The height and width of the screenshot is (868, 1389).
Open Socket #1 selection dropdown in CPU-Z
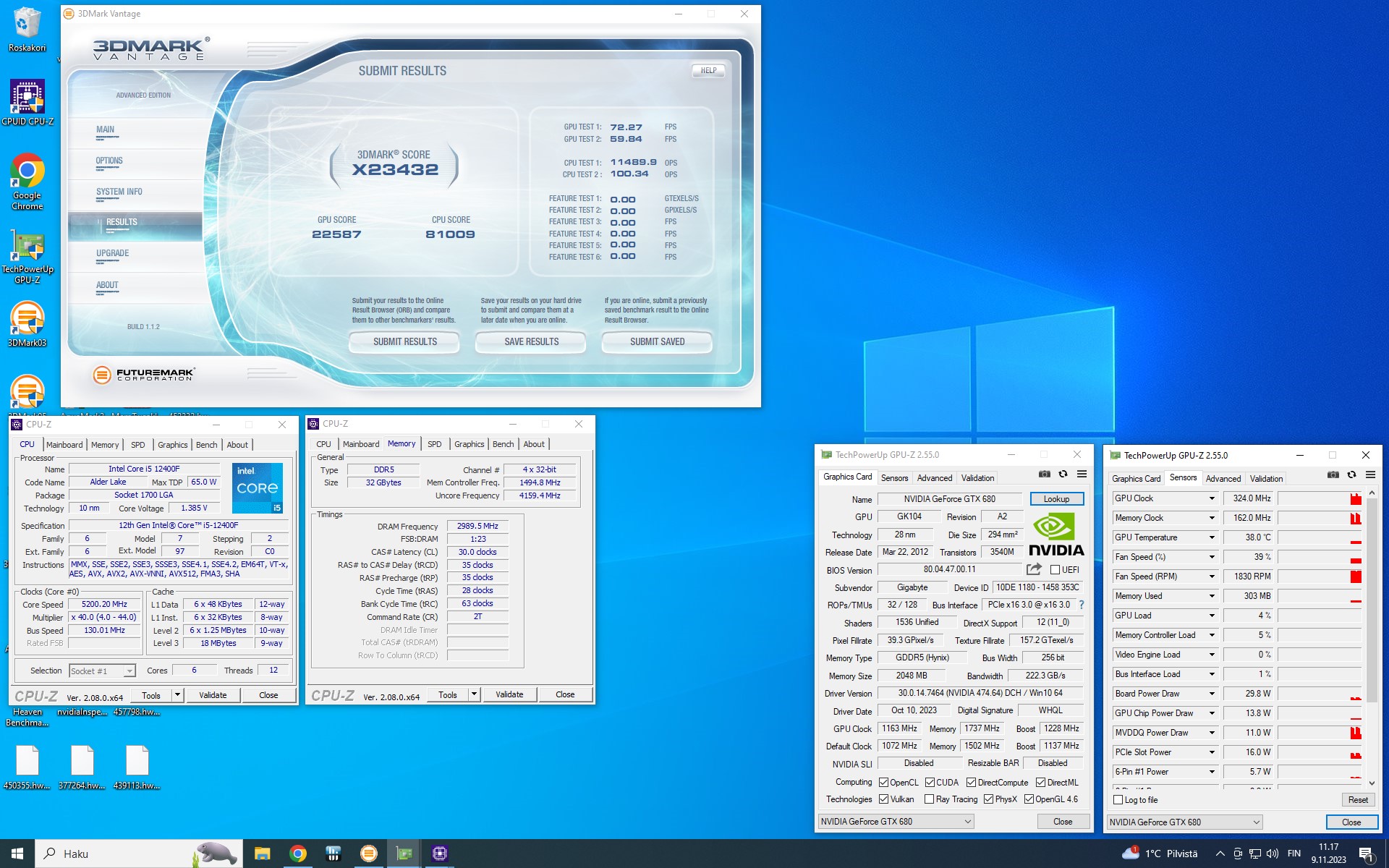pos(102,671)
